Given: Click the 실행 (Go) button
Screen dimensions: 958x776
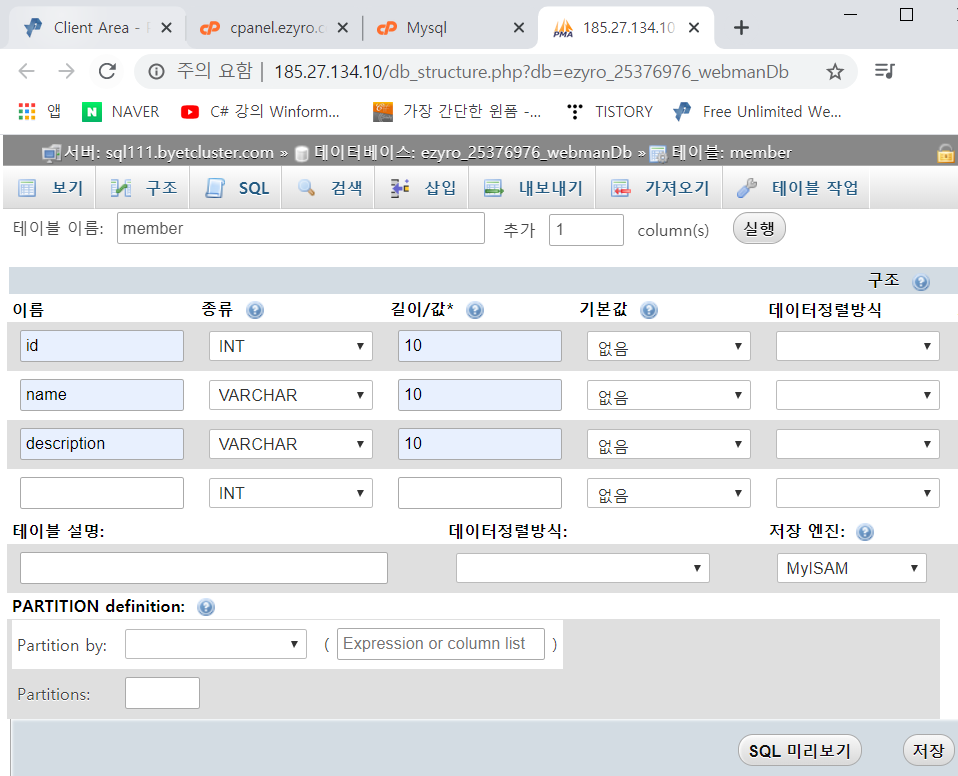Looking at the screenshot, I should (x=759, y=229).
